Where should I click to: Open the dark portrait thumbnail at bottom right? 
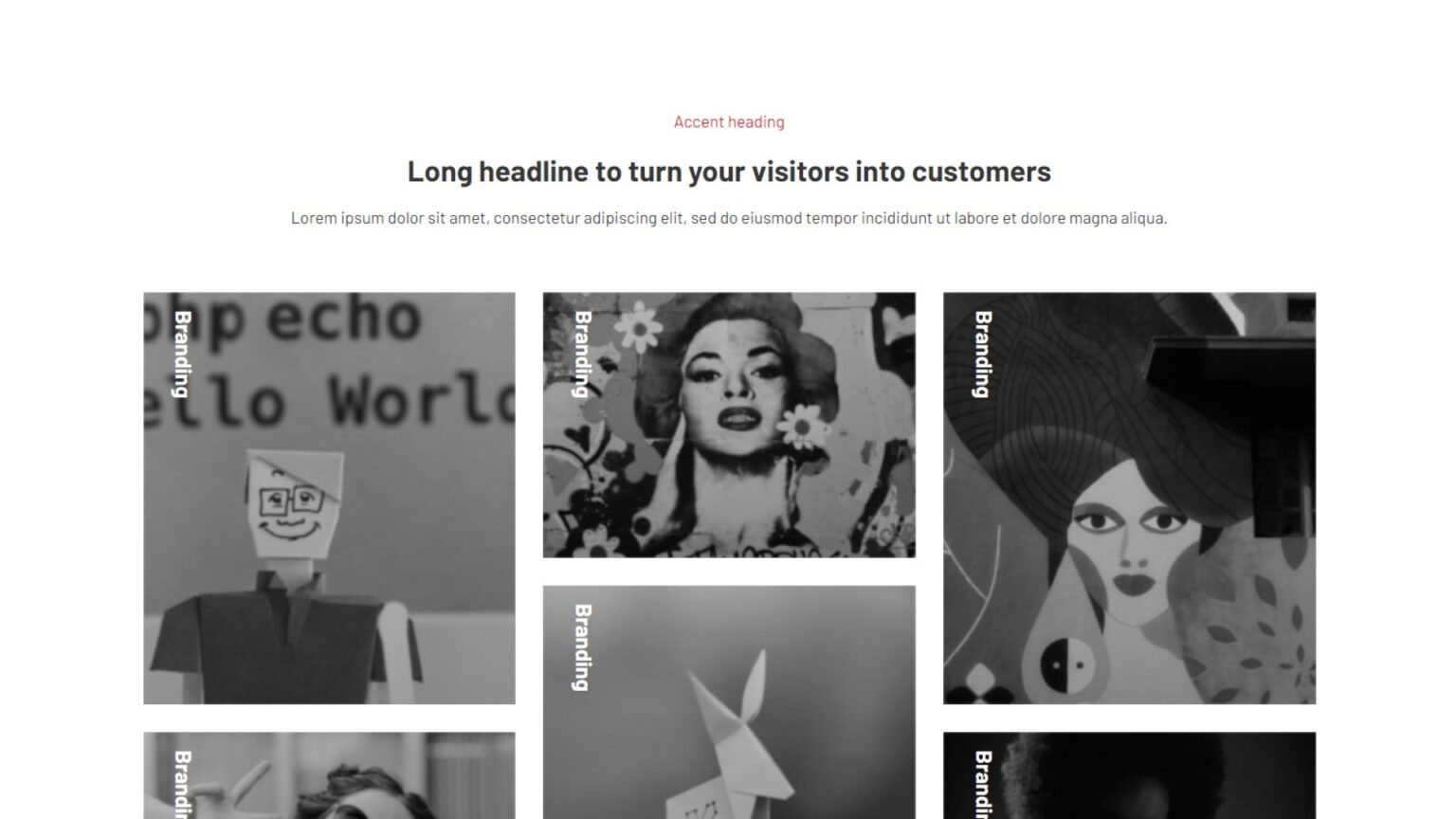tap(1129, 775)
